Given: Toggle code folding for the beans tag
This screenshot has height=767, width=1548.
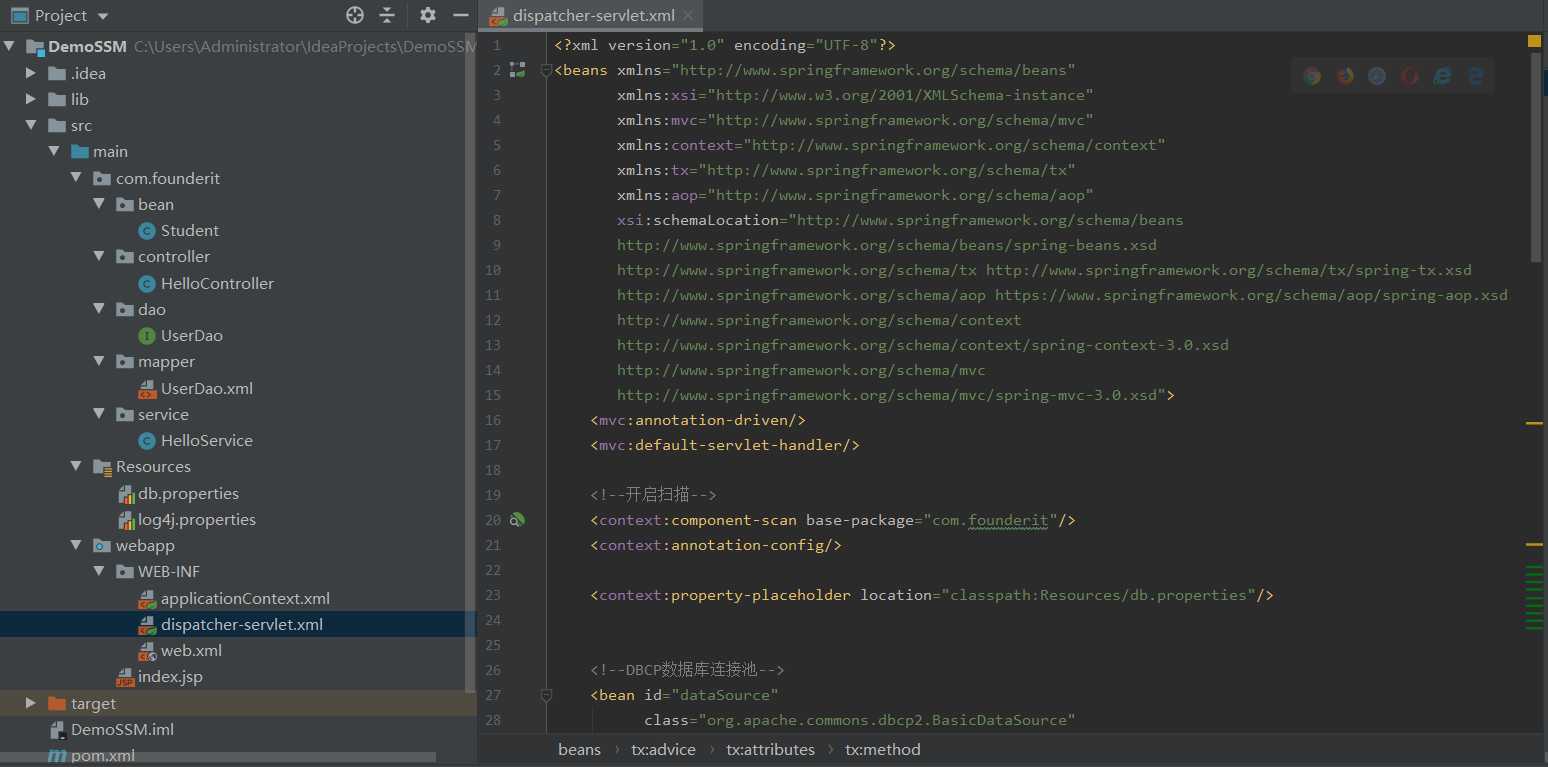Looking at the screenshot, I should [x=546, y=70].
